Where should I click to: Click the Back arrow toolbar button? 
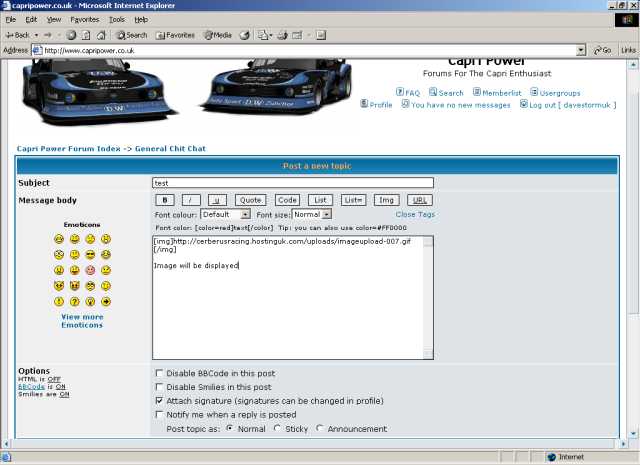[17, 35]
